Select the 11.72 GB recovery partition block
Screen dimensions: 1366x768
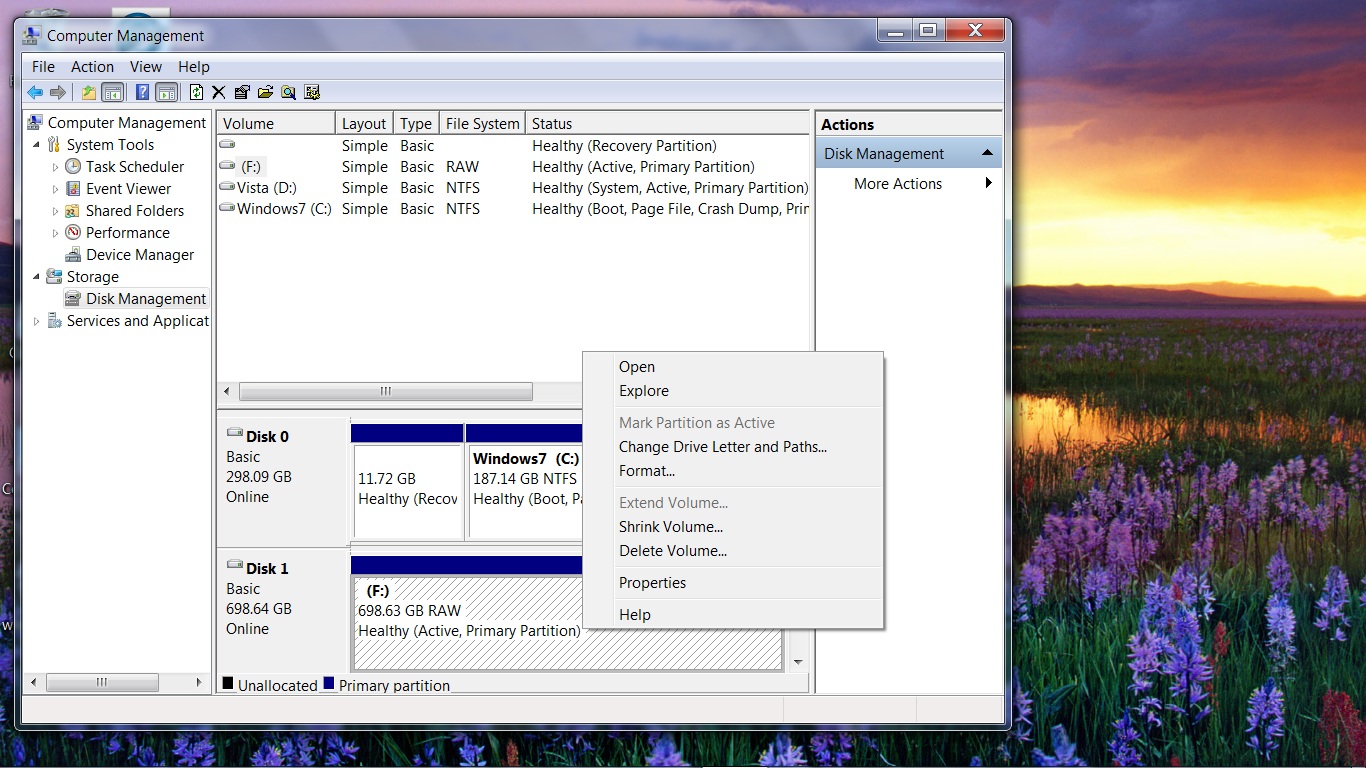coord(408,480)
